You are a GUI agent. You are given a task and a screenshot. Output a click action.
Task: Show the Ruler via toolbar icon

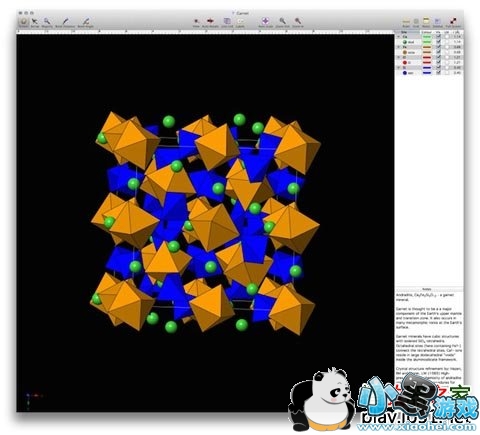(x=406, y=23)
